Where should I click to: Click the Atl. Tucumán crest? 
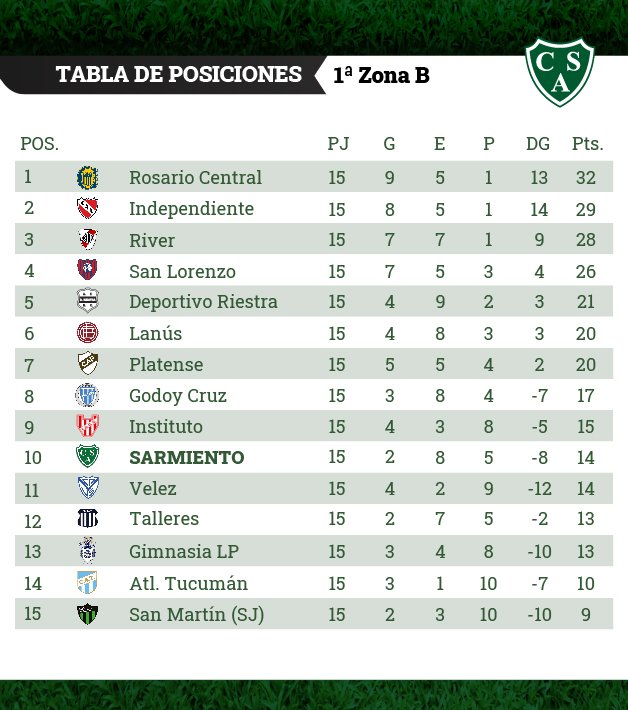click(x=87, y=583)
